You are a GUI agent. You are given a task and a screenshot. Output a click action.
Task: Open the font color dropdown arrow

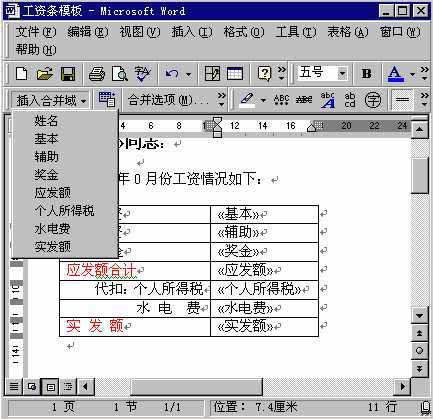coord(413,74)
